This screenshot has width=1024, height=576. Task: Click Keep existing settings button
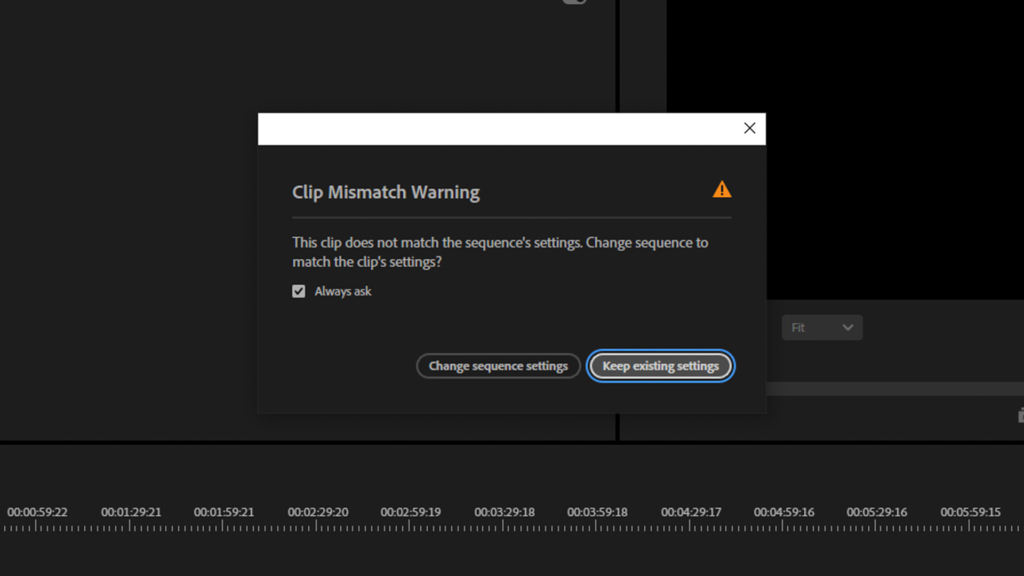click(660, 366)
